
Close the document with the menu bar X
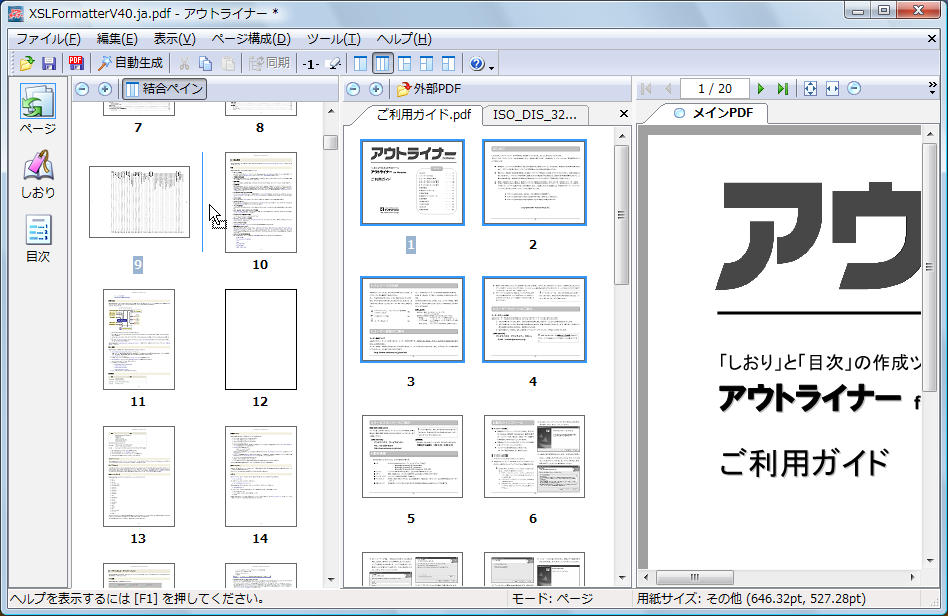932,39
